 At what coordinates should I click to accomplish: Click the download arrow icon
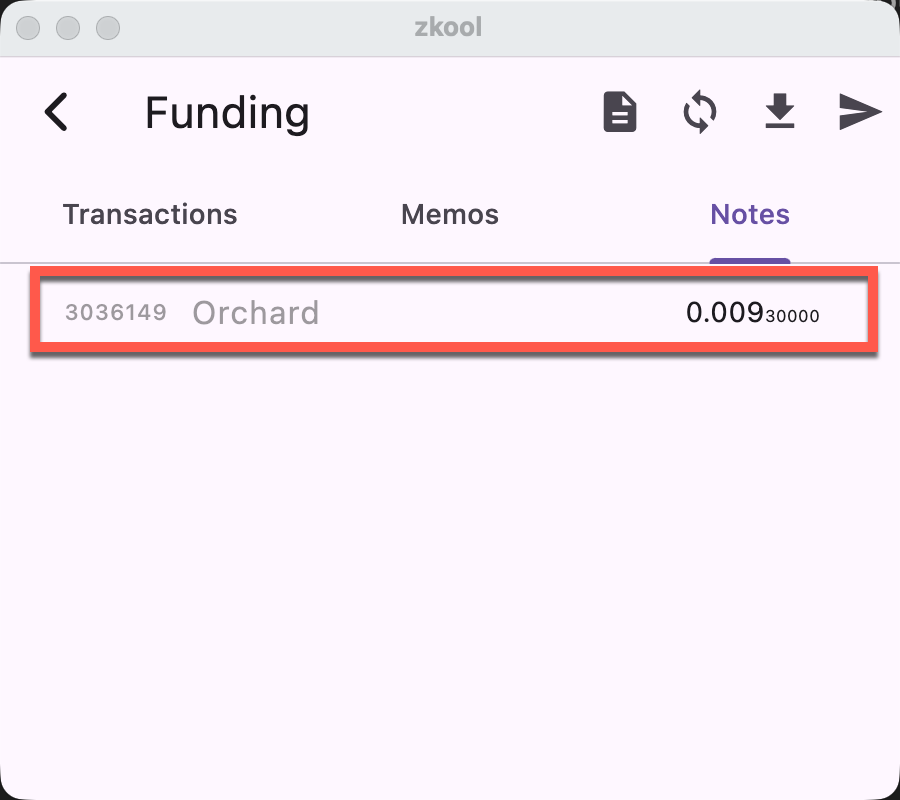click(x=780, y=112)
